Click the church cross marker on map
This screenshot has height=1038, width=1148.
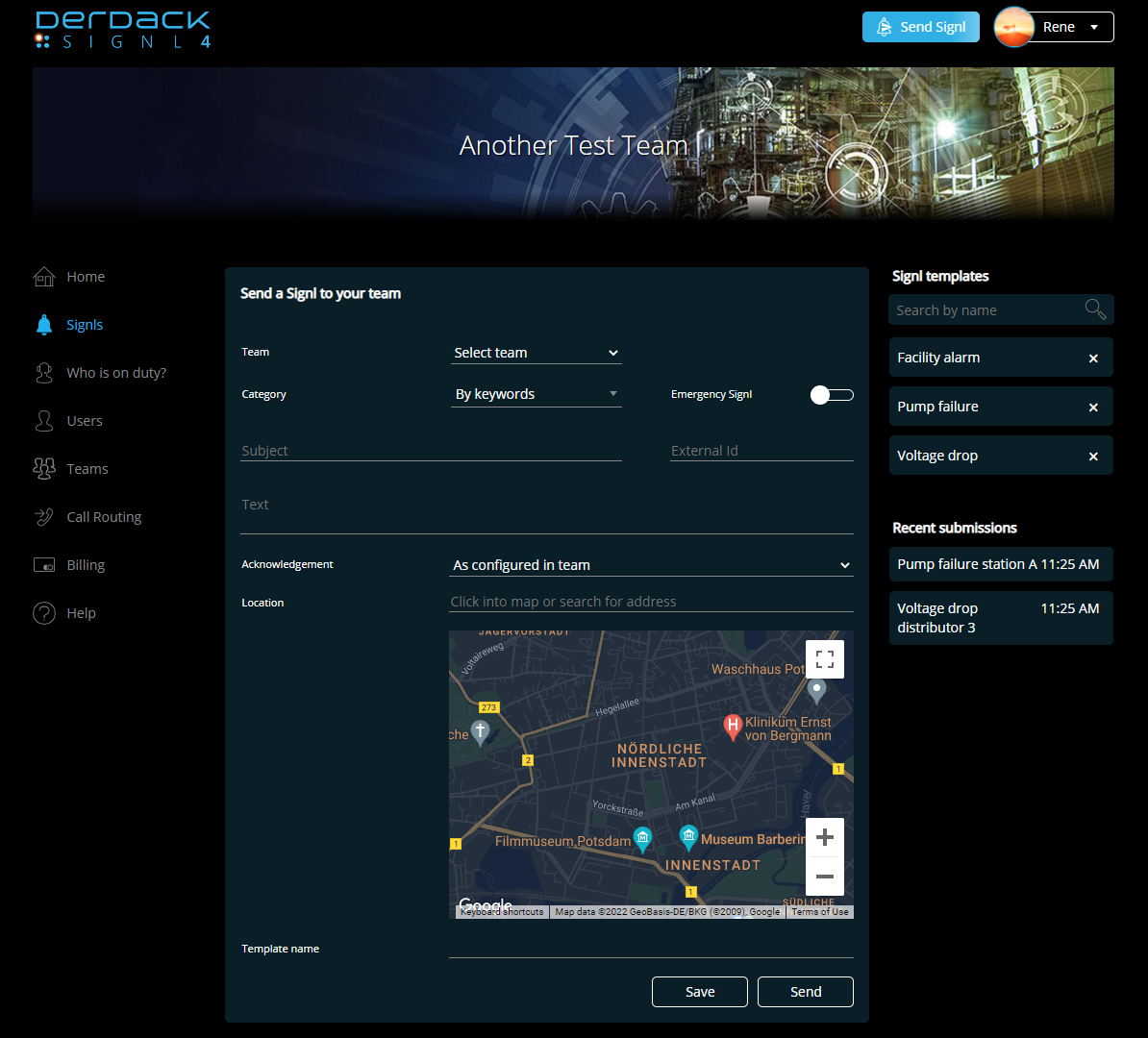(x=481, y=731)
